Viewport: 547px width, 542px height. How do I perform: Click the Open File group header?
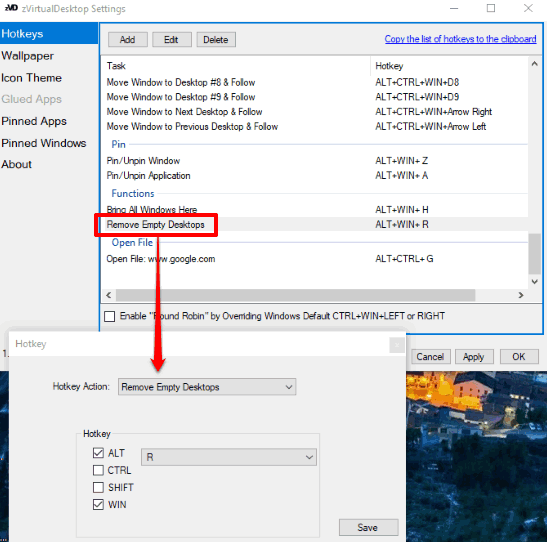[x=132, y=242]
